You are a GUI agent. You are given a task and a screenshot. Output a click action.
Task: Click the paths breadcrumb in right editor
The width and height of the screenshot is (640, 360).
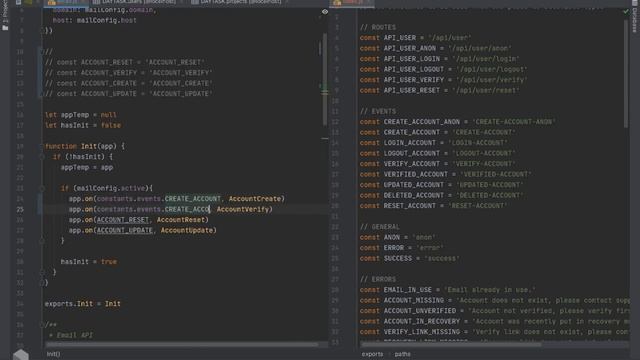[402, 354]
